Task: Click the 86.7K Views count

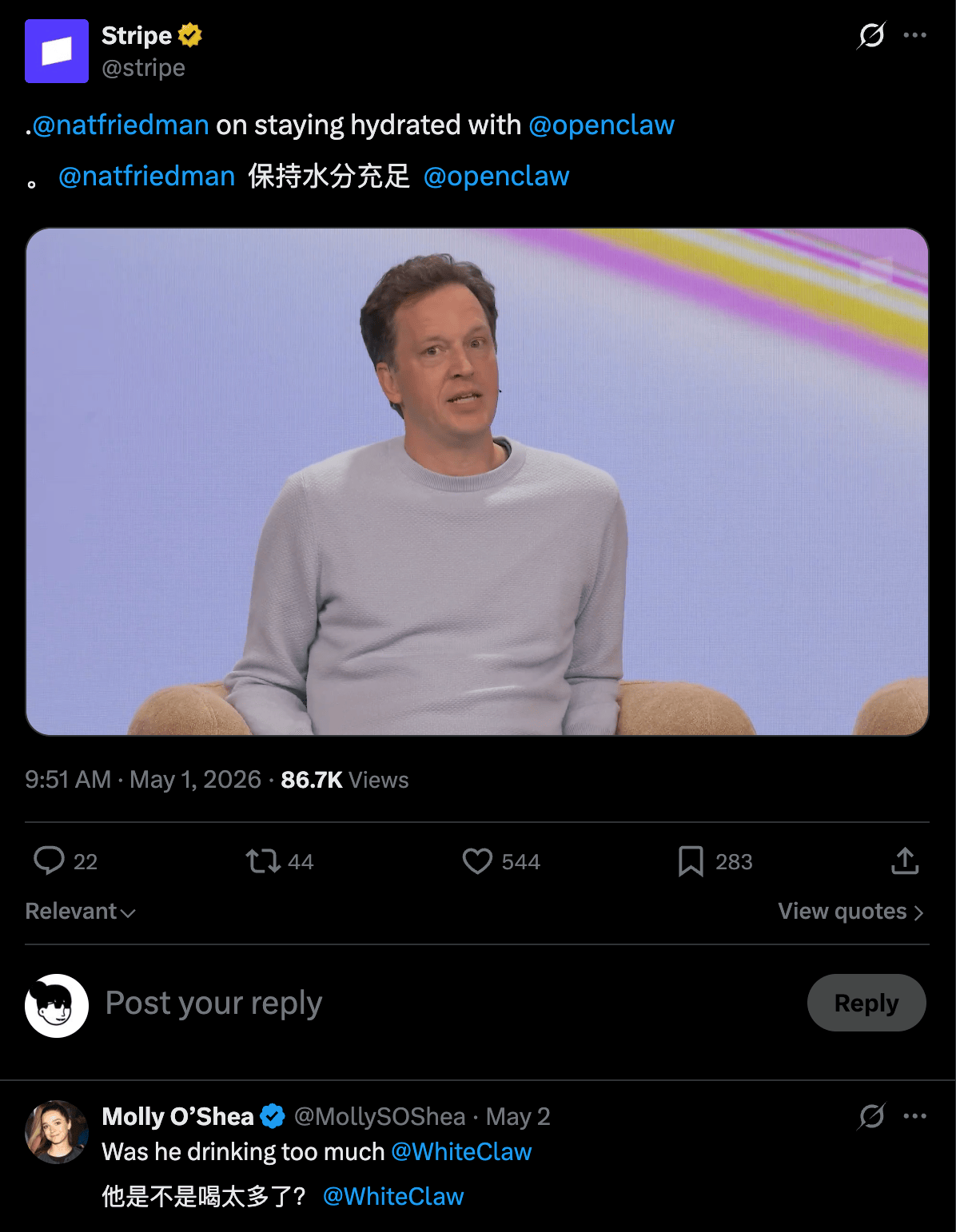Action: point(345,780)
